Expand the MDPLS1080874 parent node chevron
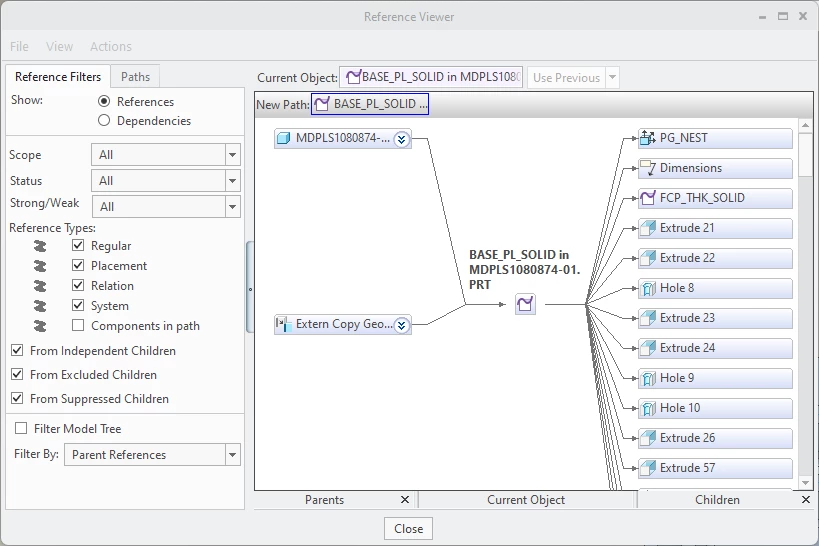This screenshot has height=546, width=819. (401, 140)
